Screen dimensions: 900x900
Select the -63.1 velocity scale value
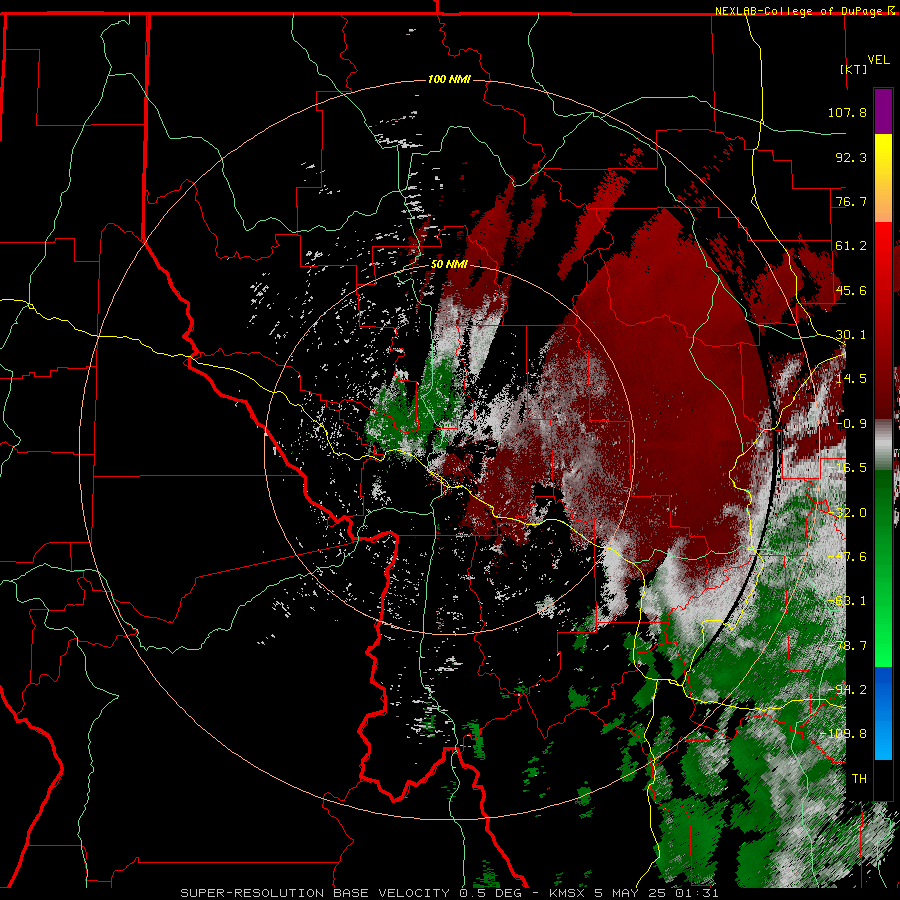tap(847, 601)
